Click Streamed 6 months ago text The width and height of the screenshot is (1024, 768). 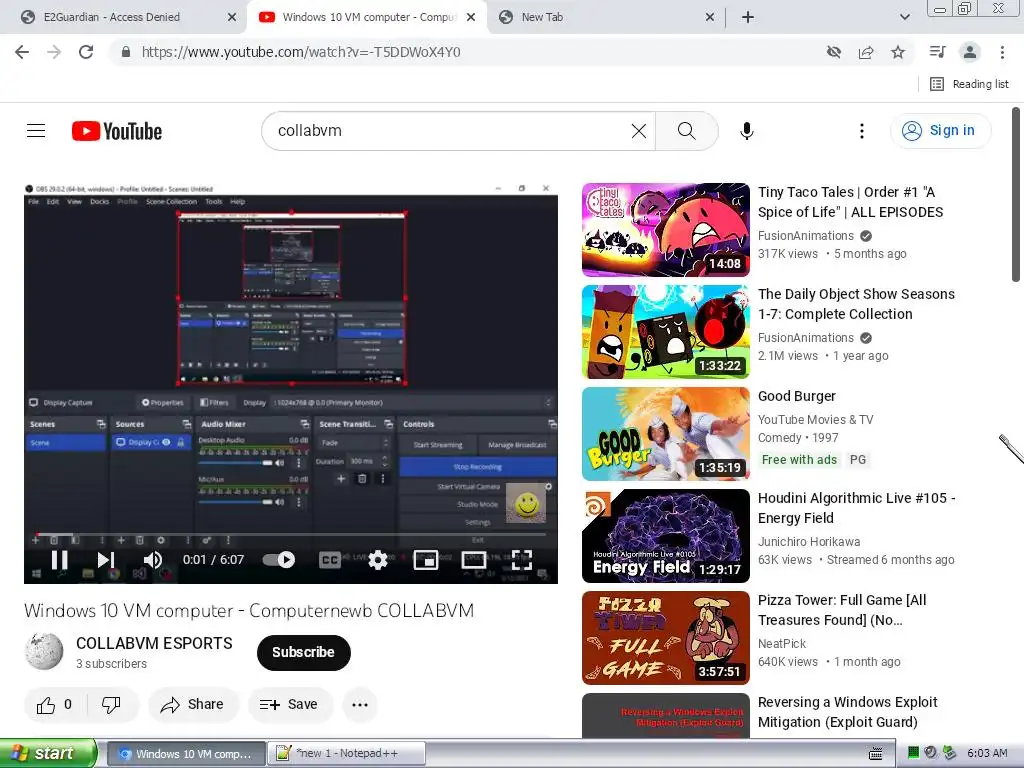tap(890, 560)
